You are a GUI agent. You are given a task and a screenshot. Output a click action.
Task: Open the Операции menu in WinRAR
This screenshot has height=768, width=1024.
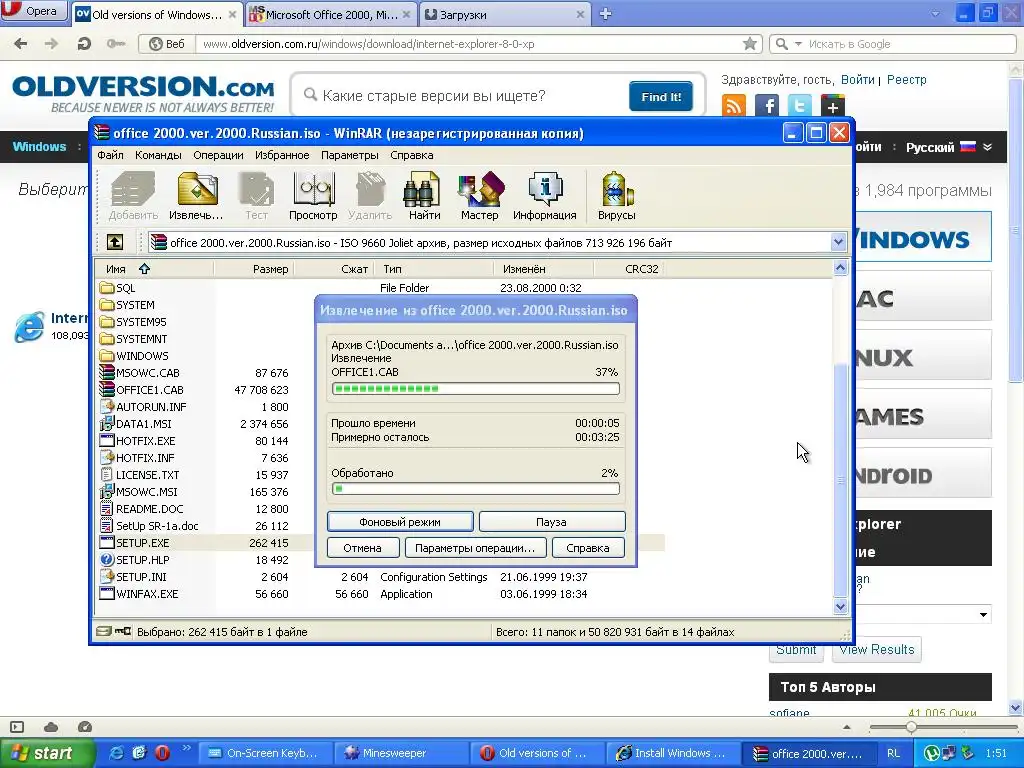point(218,155)
